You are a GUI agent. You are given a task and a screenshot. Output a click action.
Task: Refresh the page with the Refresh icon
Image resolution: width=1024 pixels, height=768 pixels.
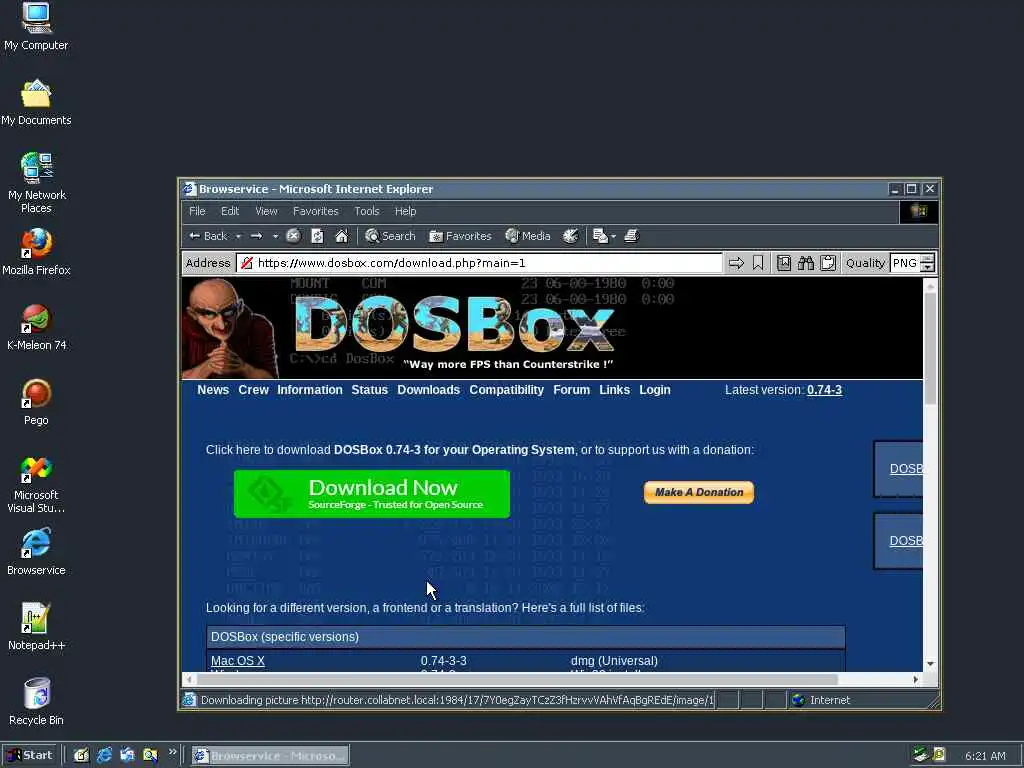pyautogui.click(x=317, y=236)
